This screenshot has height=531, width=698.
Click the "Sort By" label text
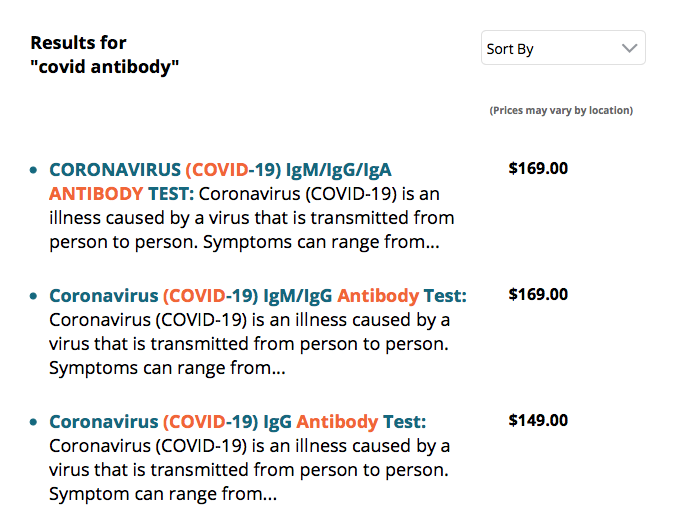pos(509,49)
